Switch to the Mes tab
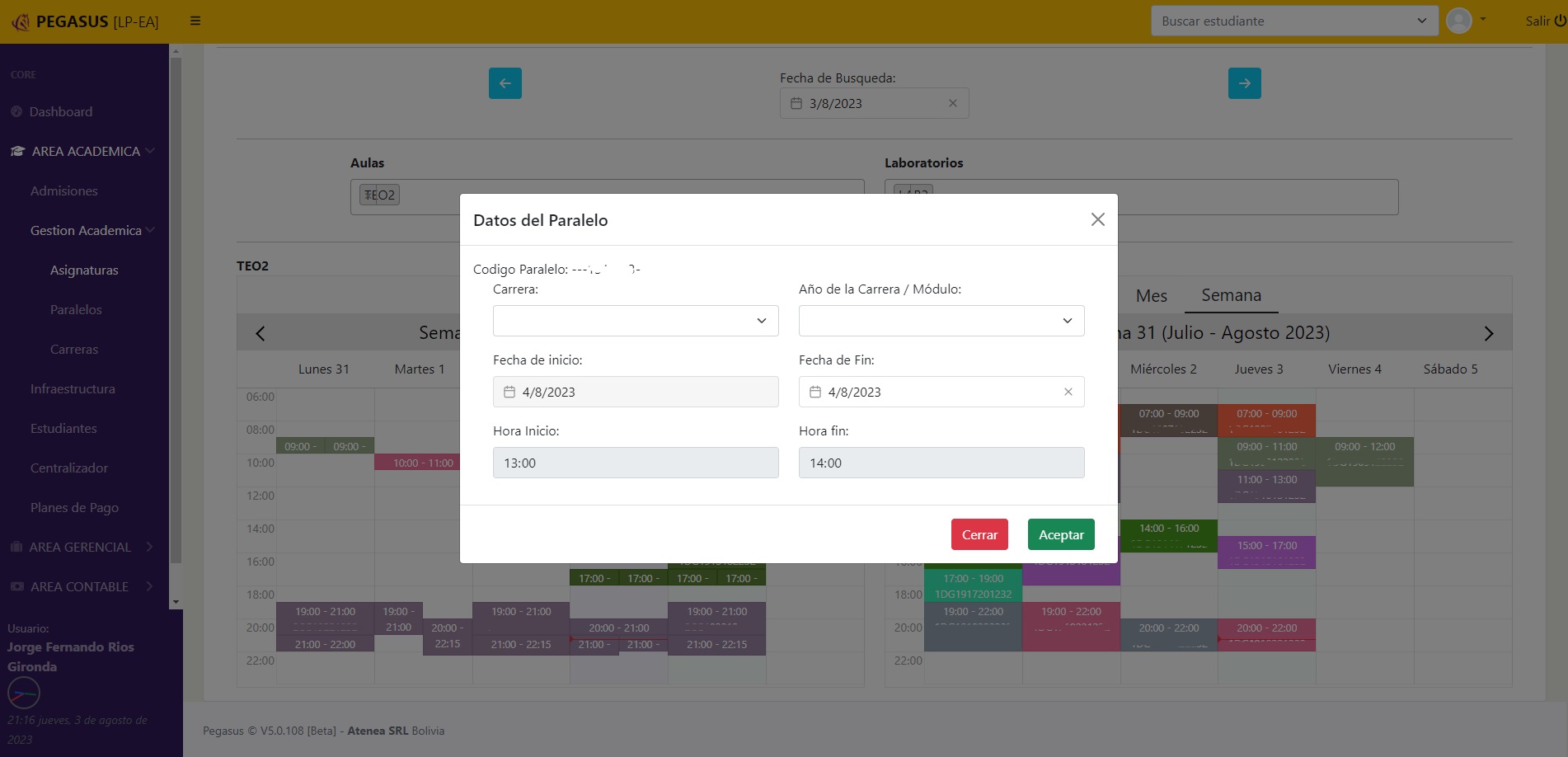 [x=1151, y=295]
